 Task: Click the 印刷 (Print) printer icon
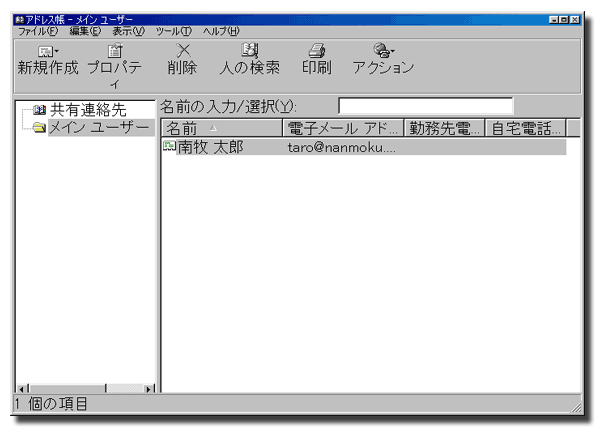[317, 50]
